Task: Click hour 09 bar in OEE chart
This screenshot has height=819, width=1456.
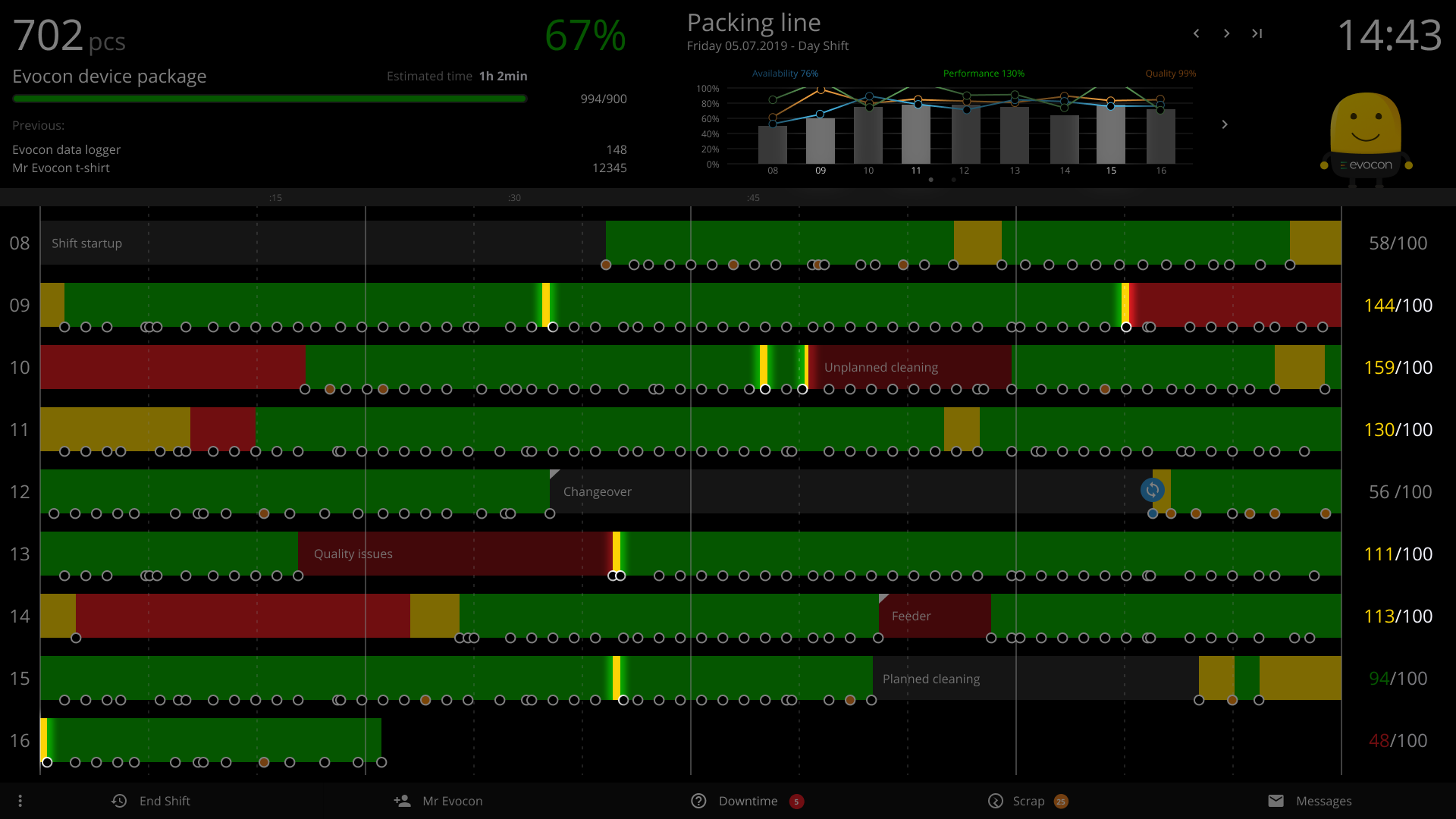Action: 821,141
